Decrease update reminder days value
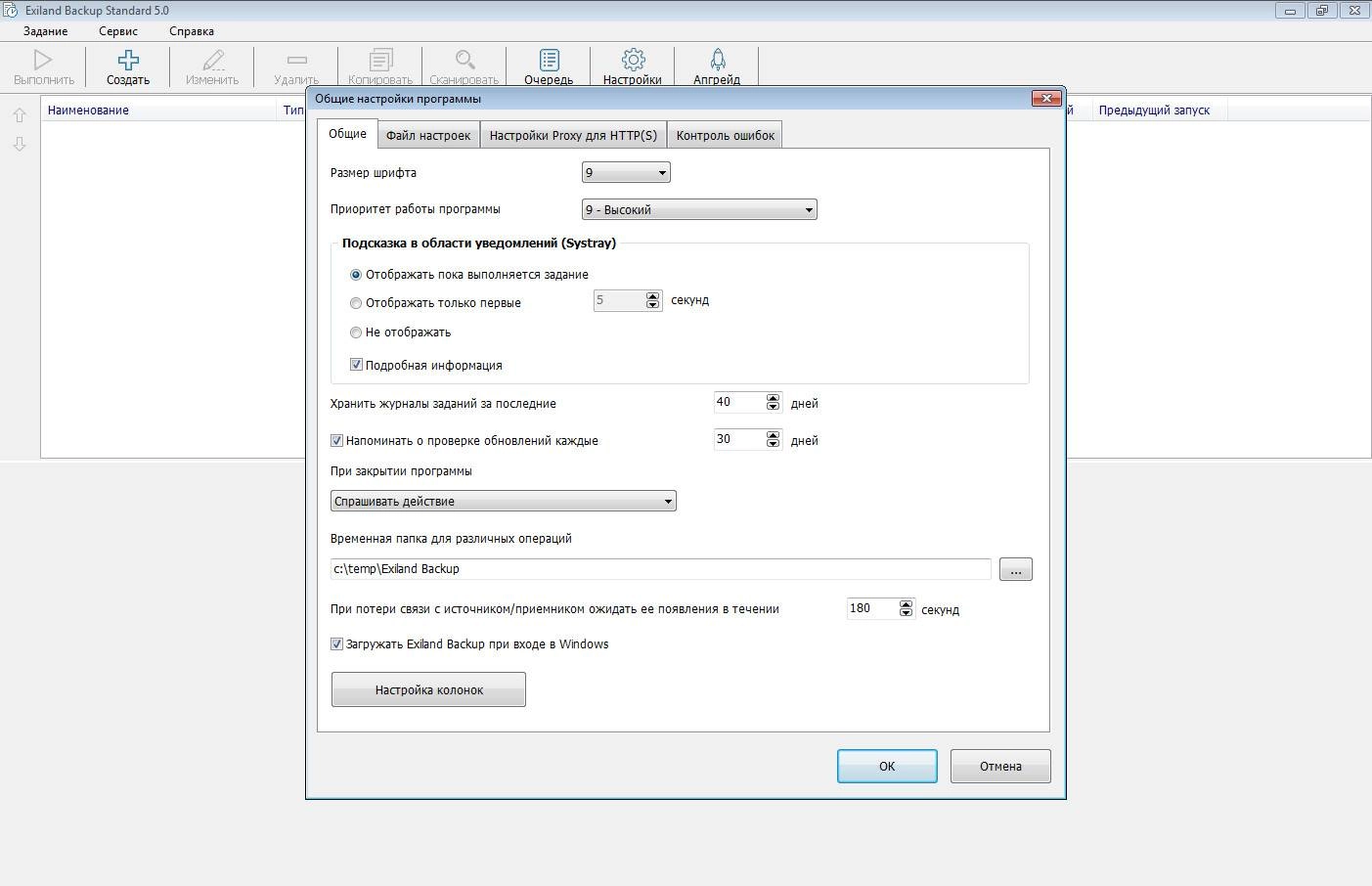 (774, 444)
